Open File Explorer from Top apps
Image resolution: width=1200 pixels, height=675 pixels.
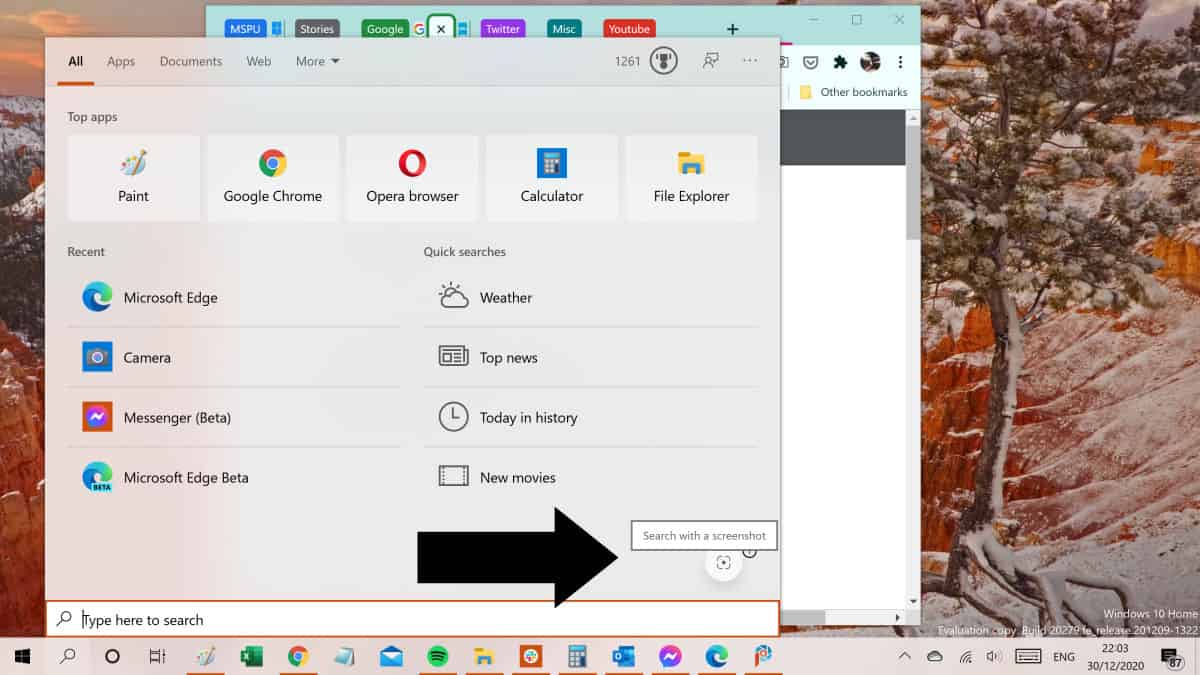(x=691, y=178)
